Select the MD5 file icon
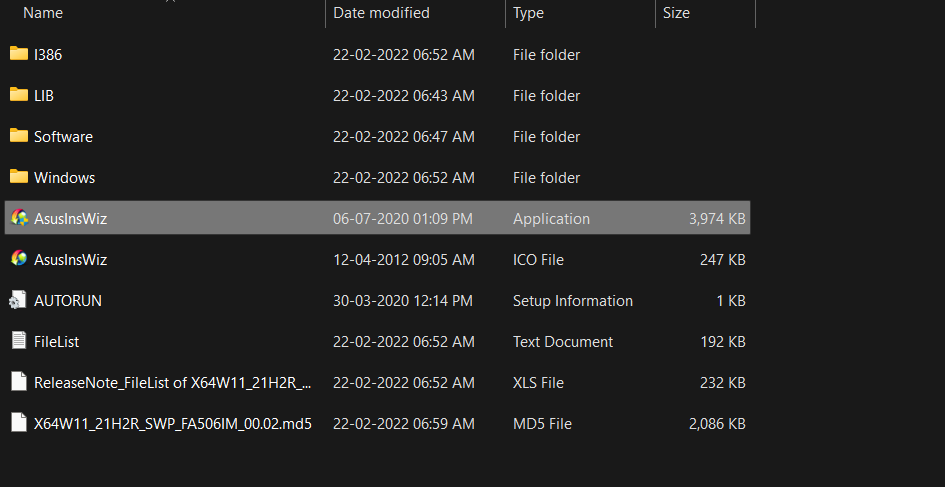Viewport: 945px width, 487px height. 19,423
